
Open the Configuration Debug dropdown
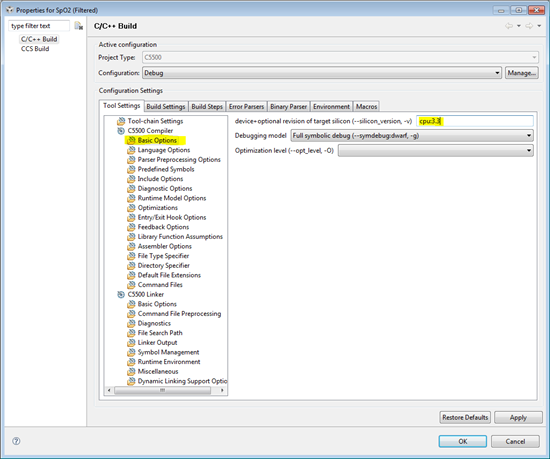point(322,73)
